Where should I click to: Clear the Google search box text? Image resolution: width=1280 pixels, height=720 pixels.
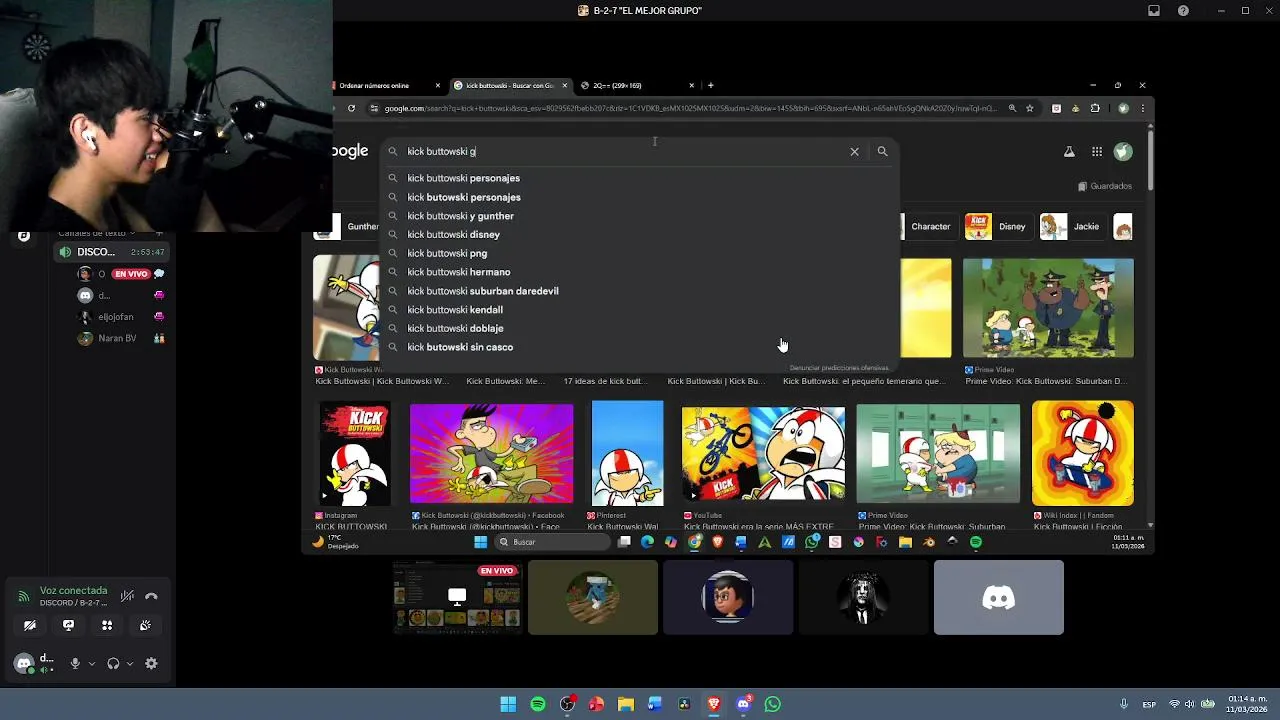point(854,151)
